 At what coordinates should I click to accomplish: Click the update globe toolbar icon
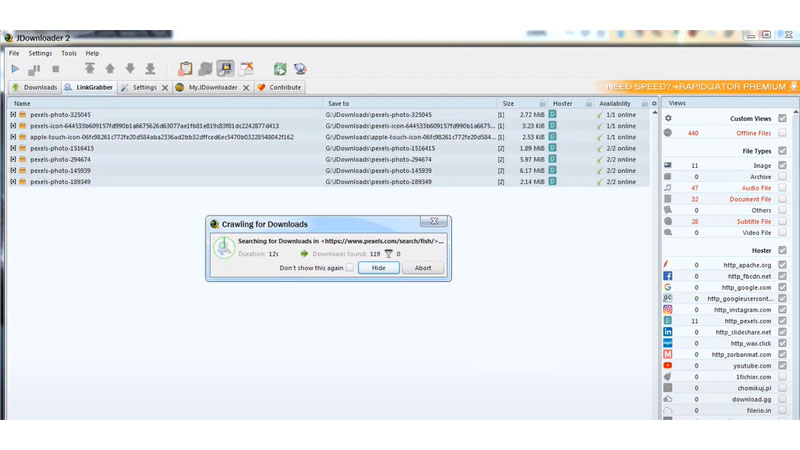point(300,68)
